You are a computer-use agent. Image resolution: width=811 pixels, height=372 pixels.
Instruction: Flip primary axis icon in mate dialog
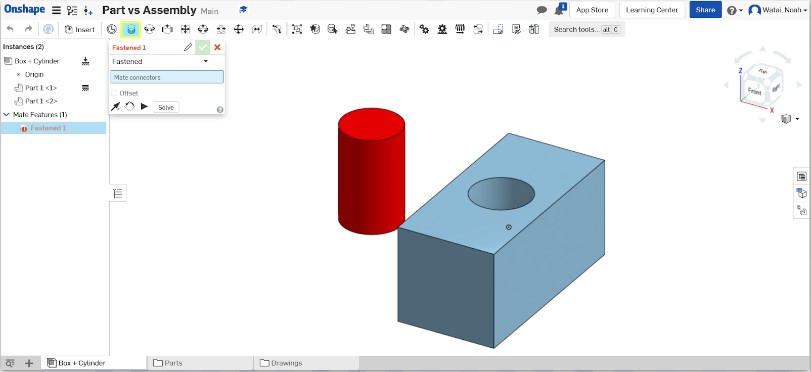116,107
